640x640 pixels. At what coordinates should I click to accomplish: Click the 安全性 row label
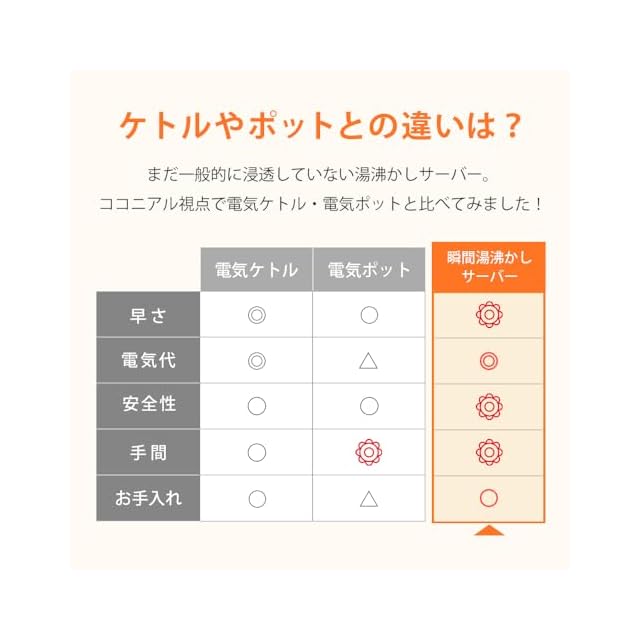[148, 406]
